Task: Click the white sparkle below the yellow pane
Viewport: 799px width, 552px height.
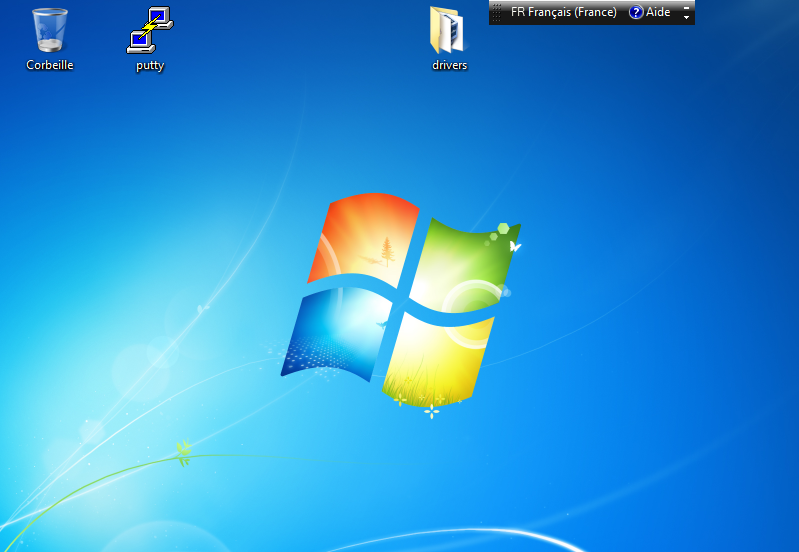Action: pos(432,410)
